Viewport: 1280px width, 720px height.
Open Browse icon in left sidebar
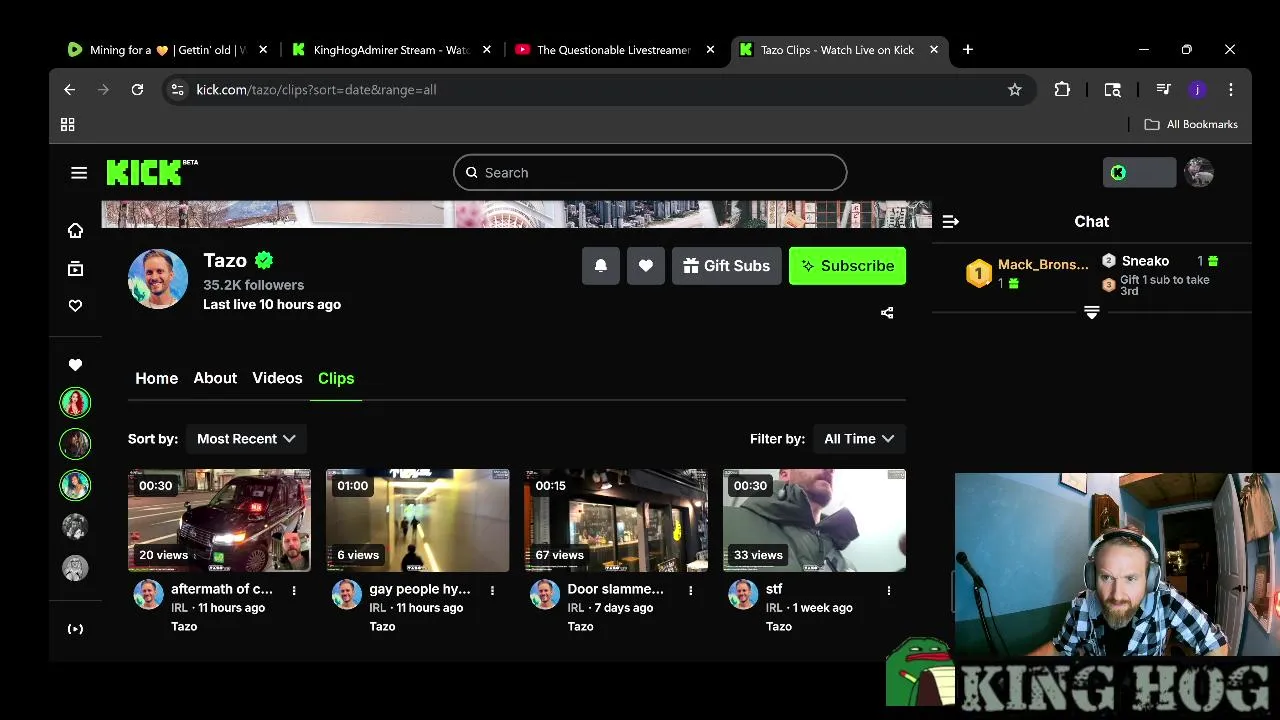coord(75,268)
